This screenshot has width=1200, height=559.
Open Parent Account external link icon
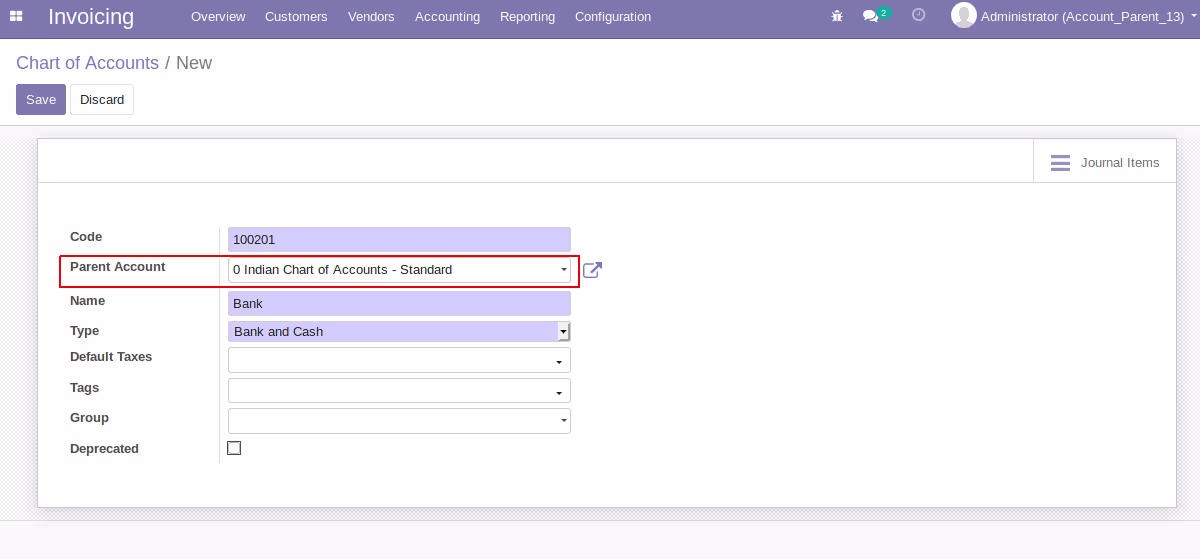(592, 270)
